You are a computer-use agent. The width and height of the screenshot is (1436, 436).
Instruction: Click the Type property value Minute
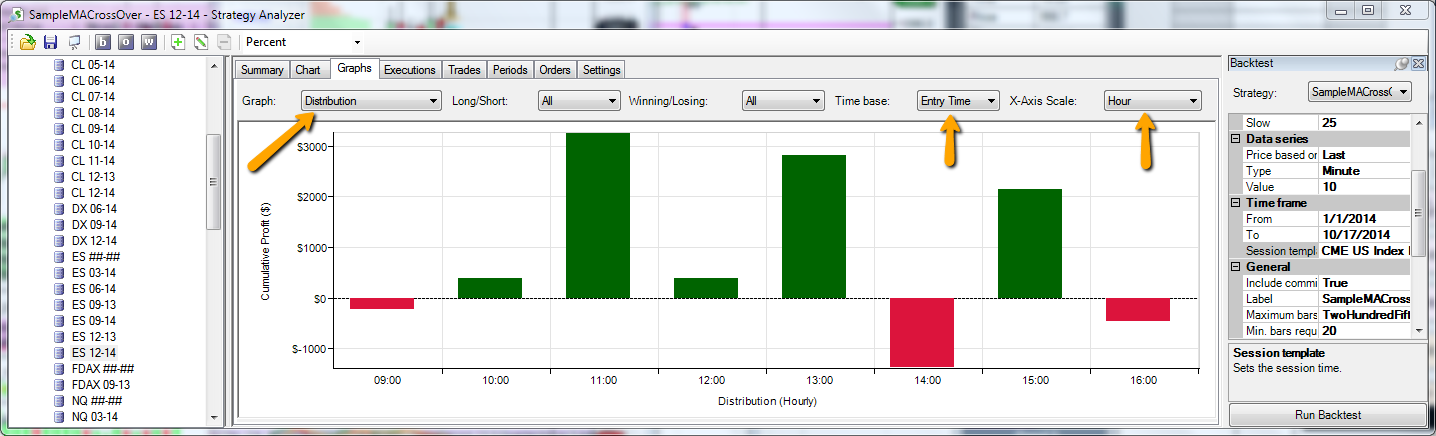point(1365,171)
